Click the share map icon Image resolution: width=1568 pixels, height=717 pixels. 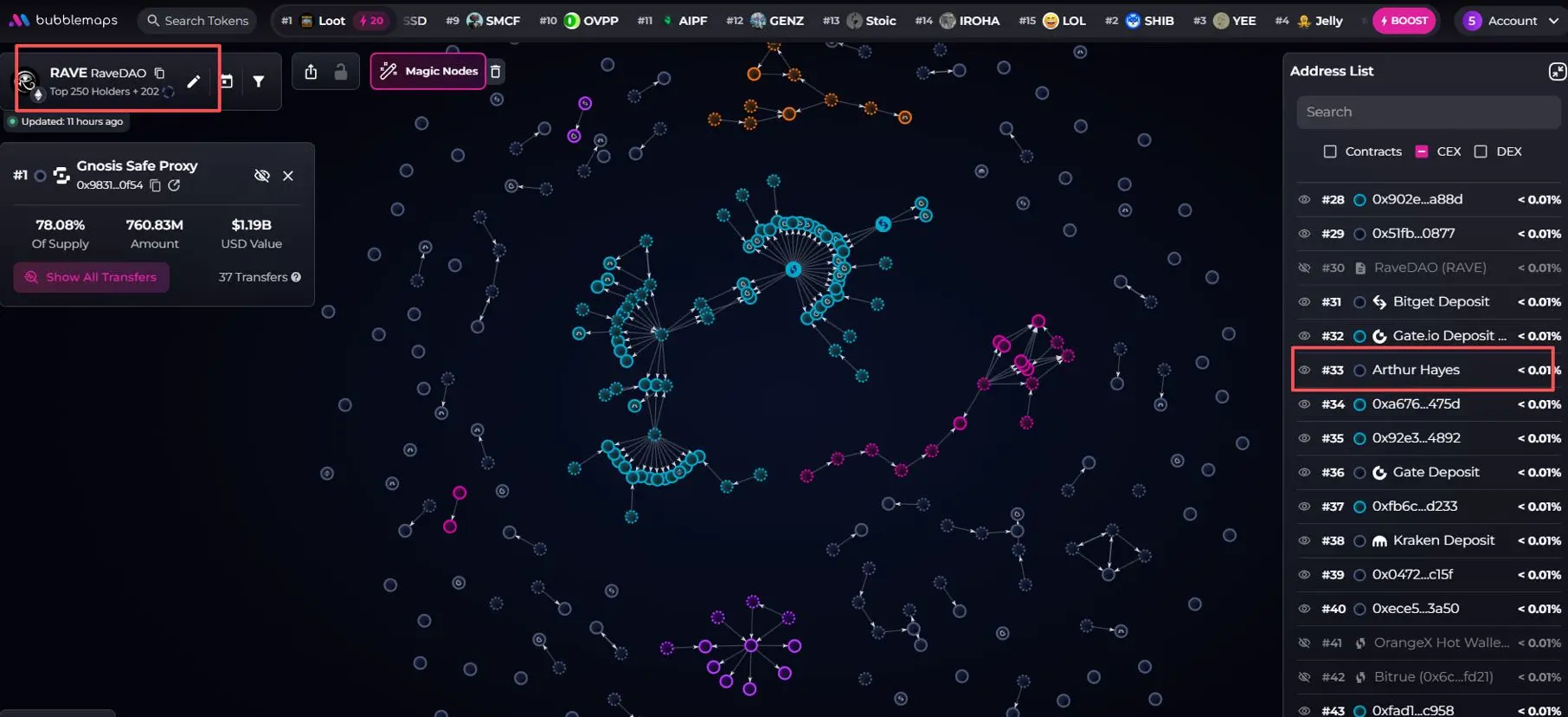[311, 72]
